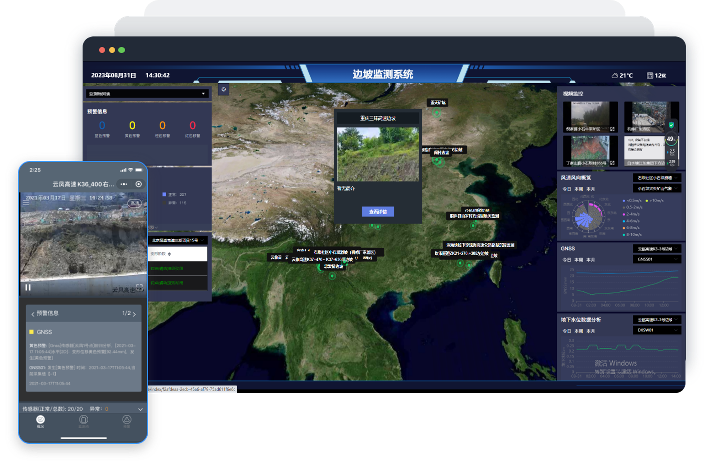
Task: Open the first dropdown in the GNSS panel
Action: 657,249
